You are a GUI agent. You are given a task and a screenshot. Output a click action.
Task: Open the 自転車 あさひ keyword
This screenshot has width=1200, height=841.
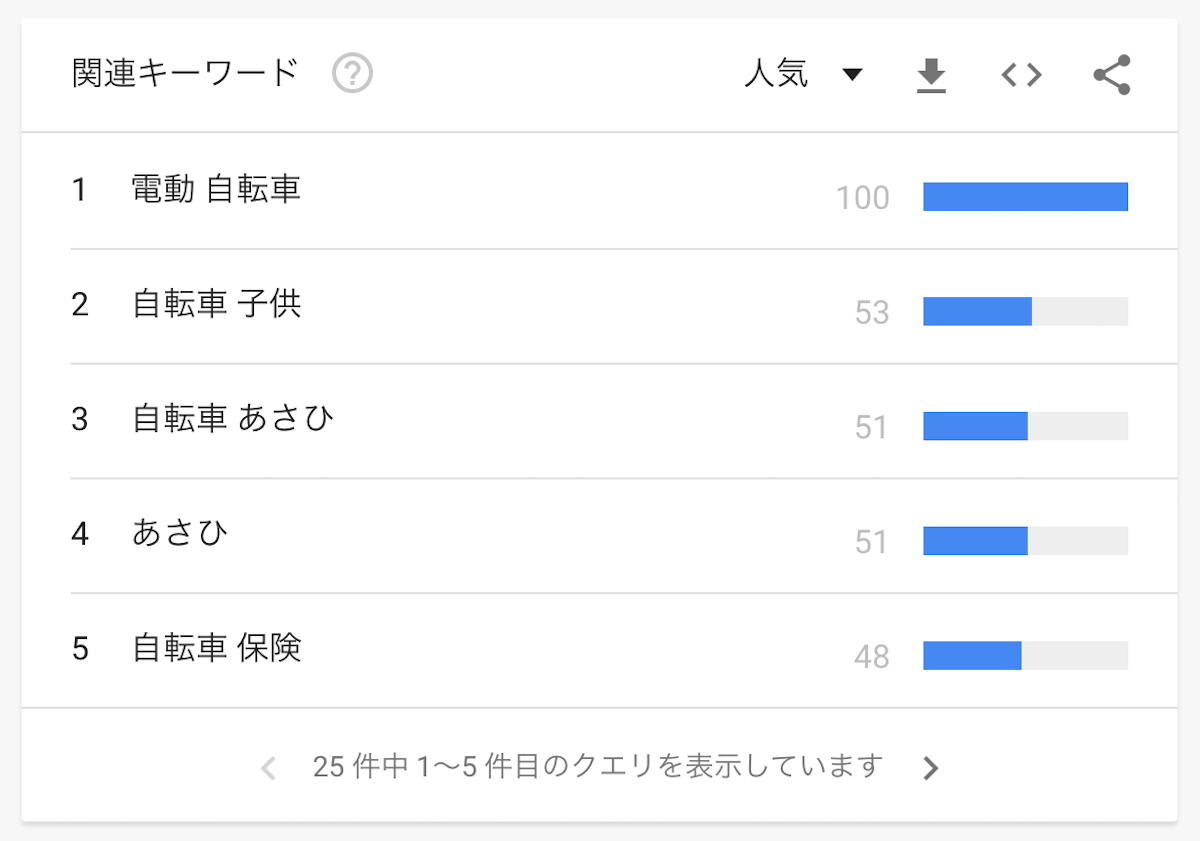pos(232,418)
